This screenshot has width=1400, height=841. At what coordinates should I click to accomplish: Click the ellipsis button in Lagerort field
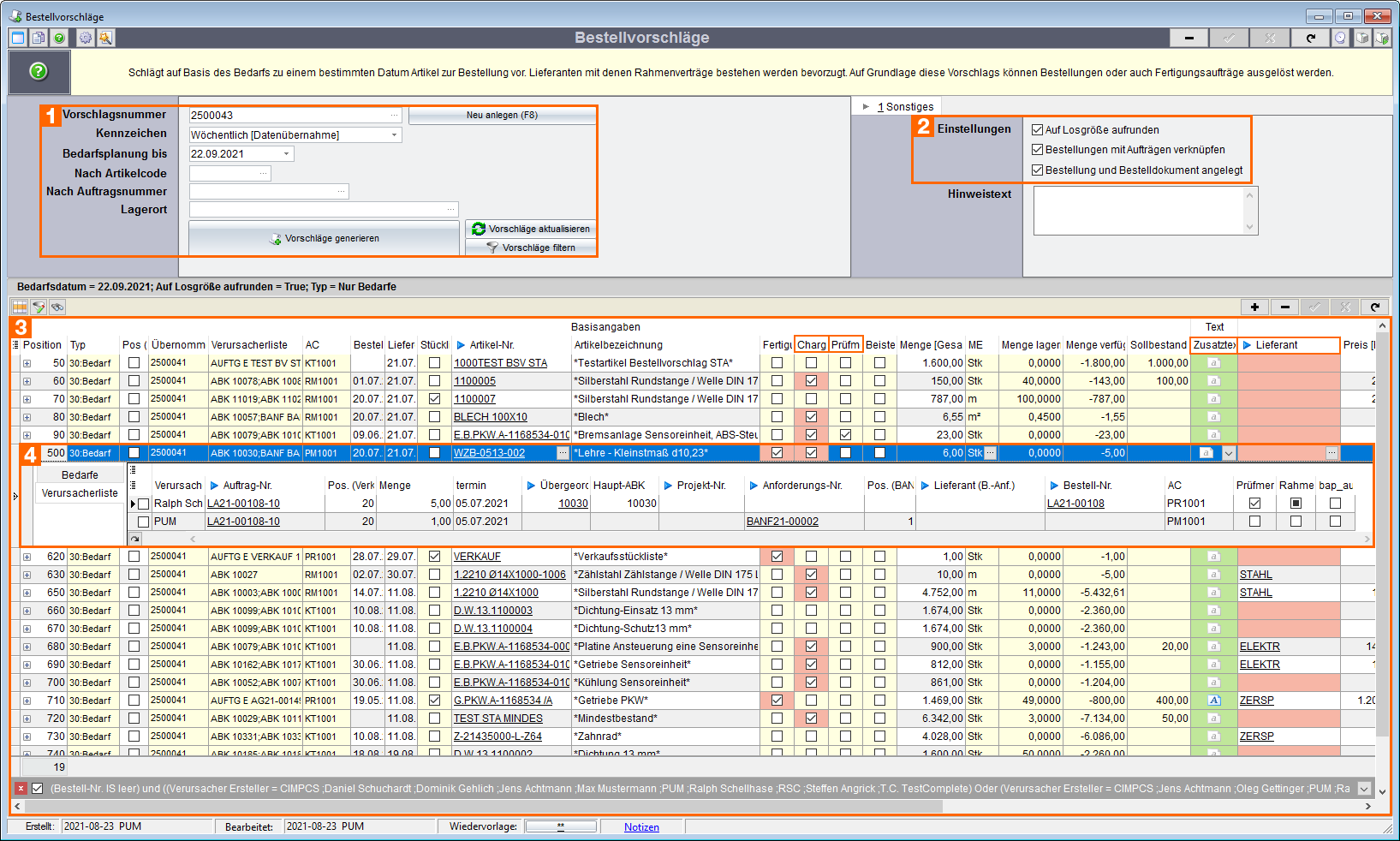[x=451, y=209]
